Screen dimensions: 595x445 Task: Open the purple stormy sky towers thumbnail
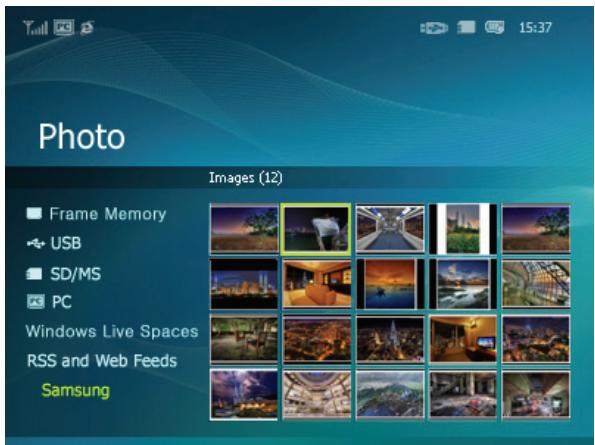pyautogui.click(x=244, y=395)
